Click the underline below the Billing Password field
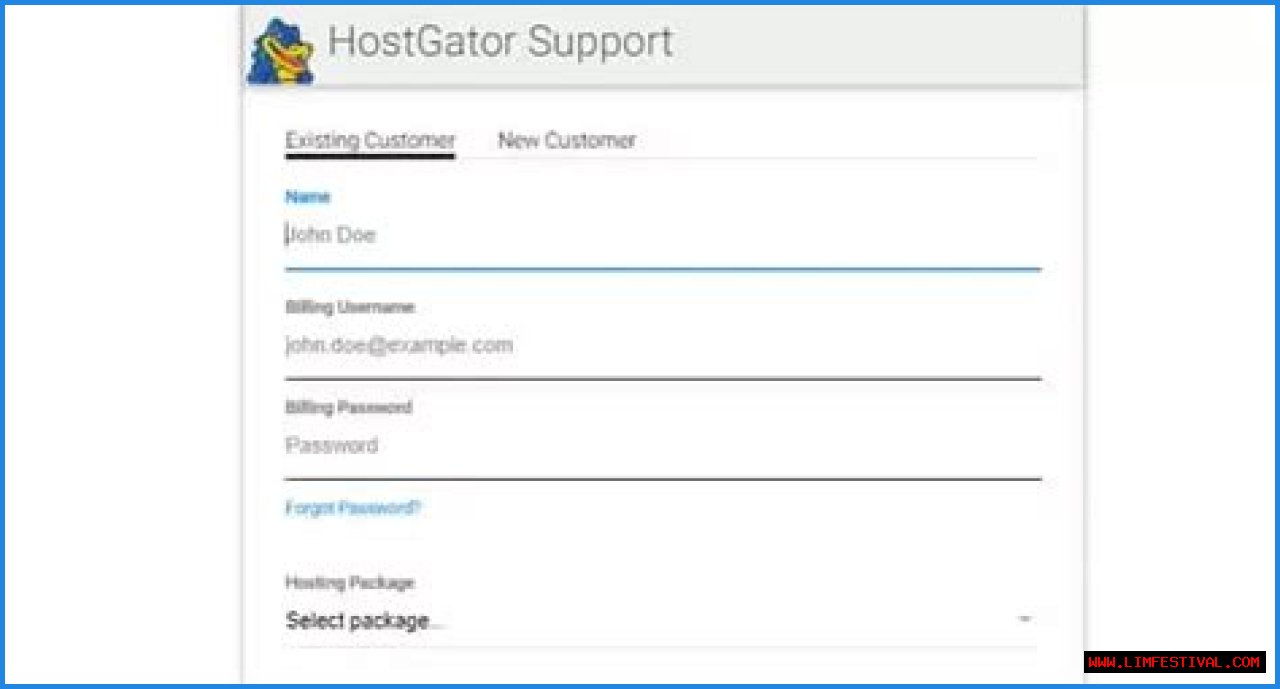1280x689 pixels. coord(662,479)
